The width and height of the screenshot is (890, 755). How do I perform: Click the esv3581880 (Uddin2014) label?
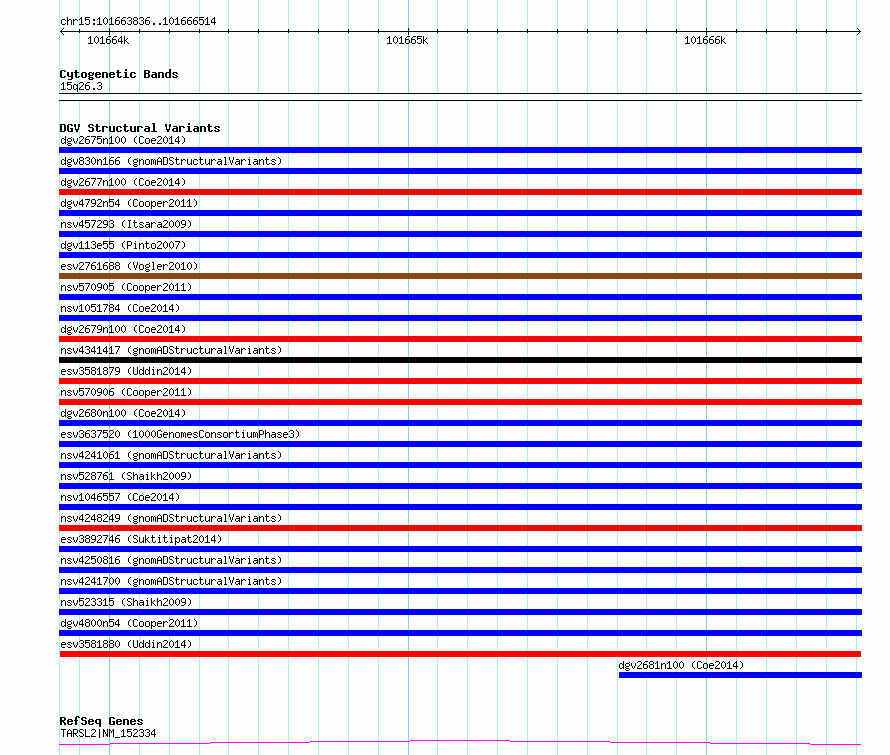(x=126, y=644)
